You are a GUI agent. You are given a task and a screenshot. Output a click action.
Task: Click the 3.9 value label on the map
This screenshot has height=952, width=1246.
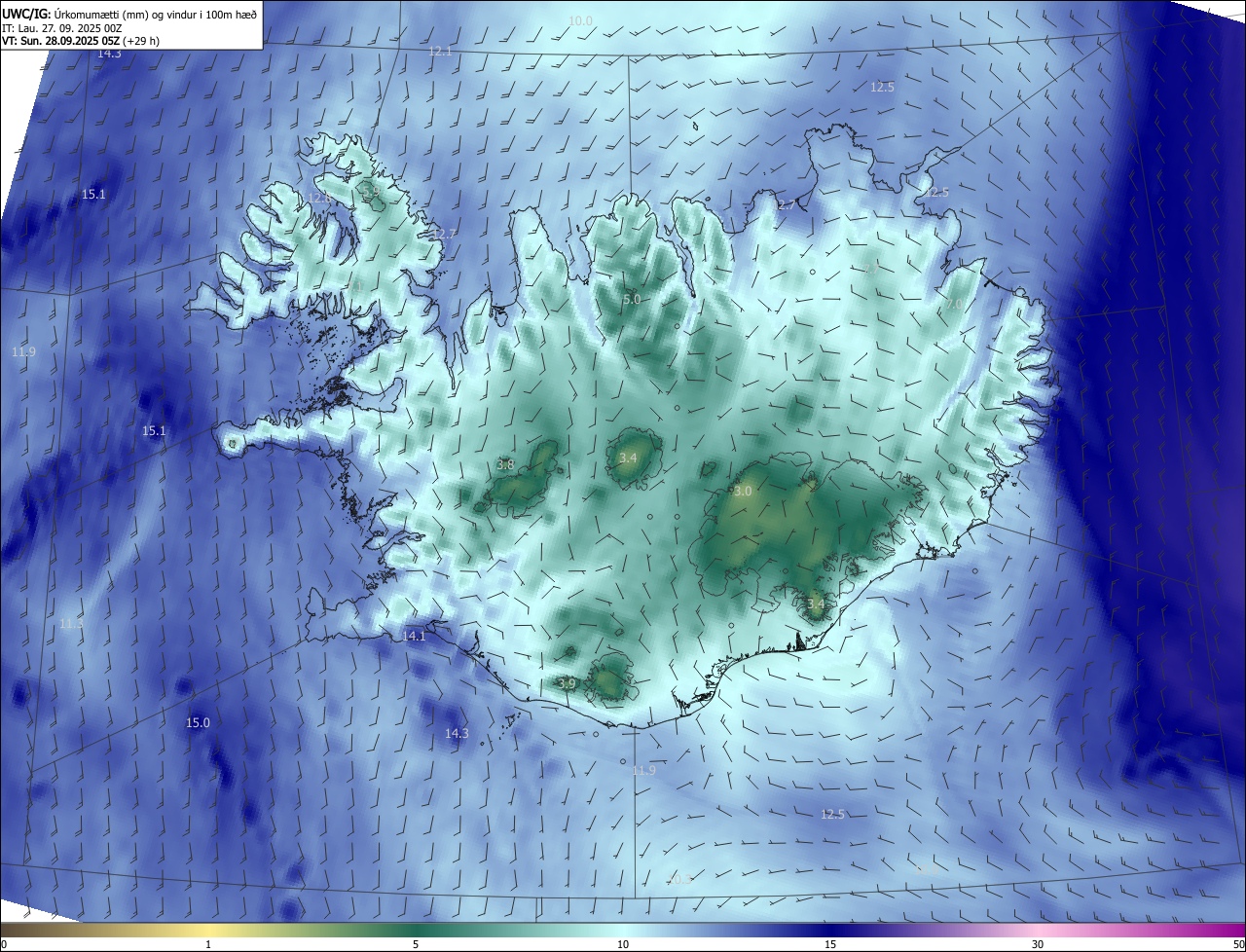(568, 683)
